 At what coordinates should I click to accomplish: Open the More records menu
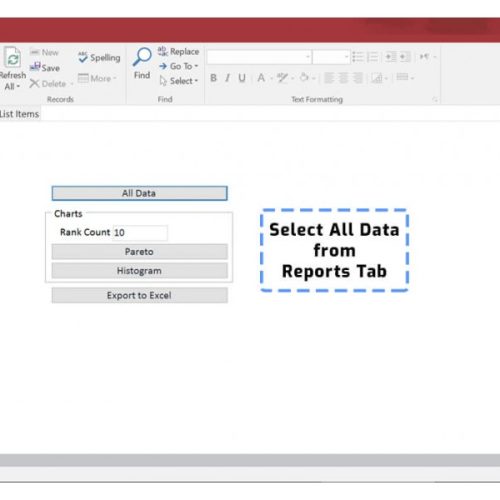click(x=97, y=78)
